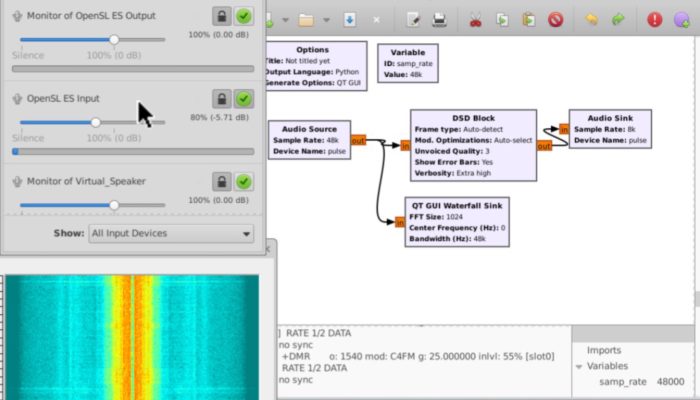Open flow graph properties with the pencil icon
Screen dimensions: 700x400
(x=413, y=20)
